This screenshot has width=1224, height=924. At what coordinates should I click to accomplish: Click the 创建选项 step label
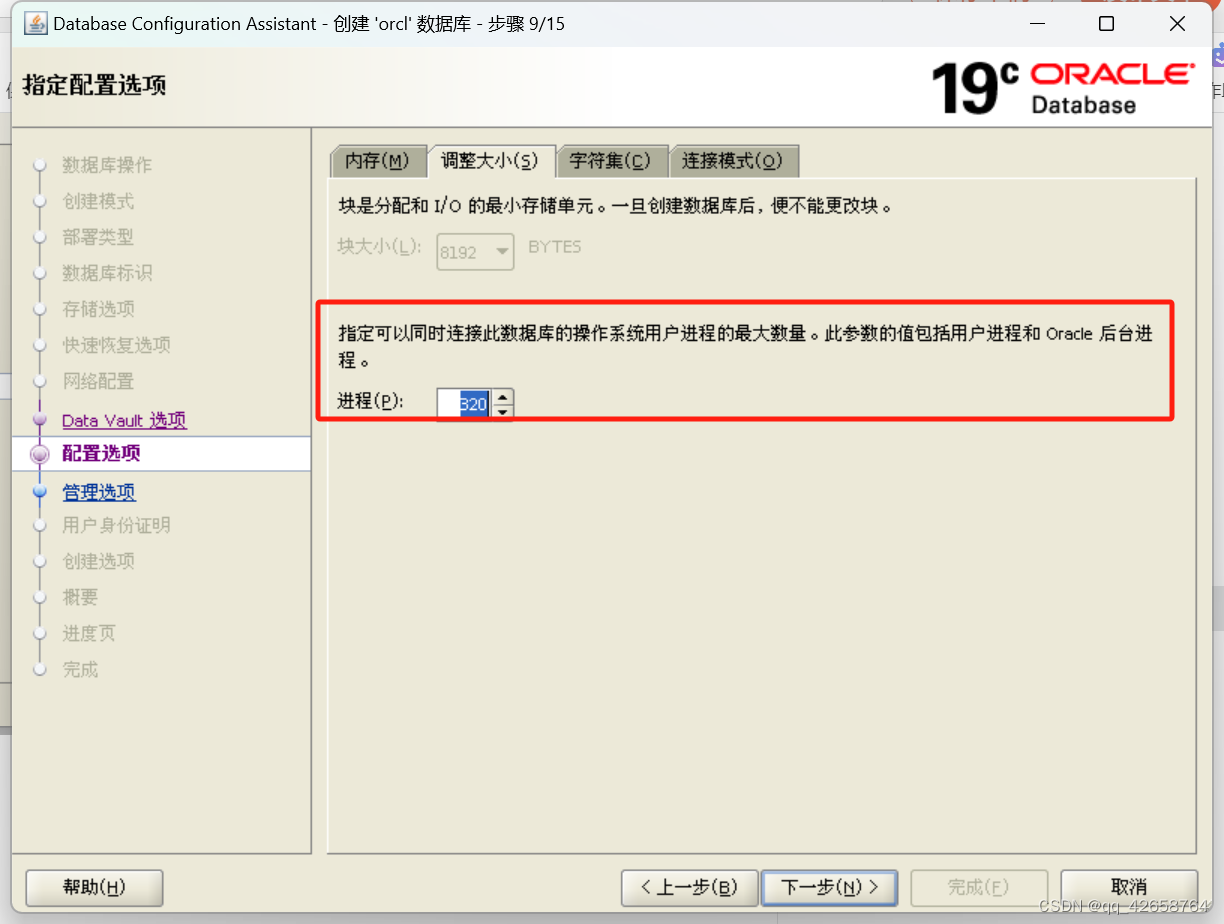pos(98,561)
